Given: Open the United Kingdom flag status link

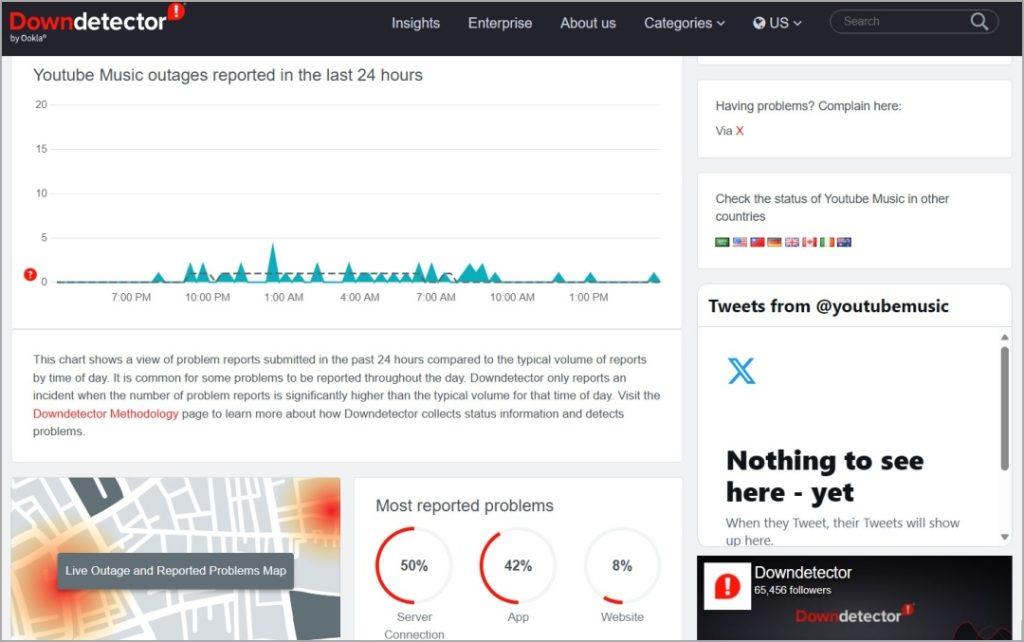Looking at the screenshot, I should click(792, 242).
